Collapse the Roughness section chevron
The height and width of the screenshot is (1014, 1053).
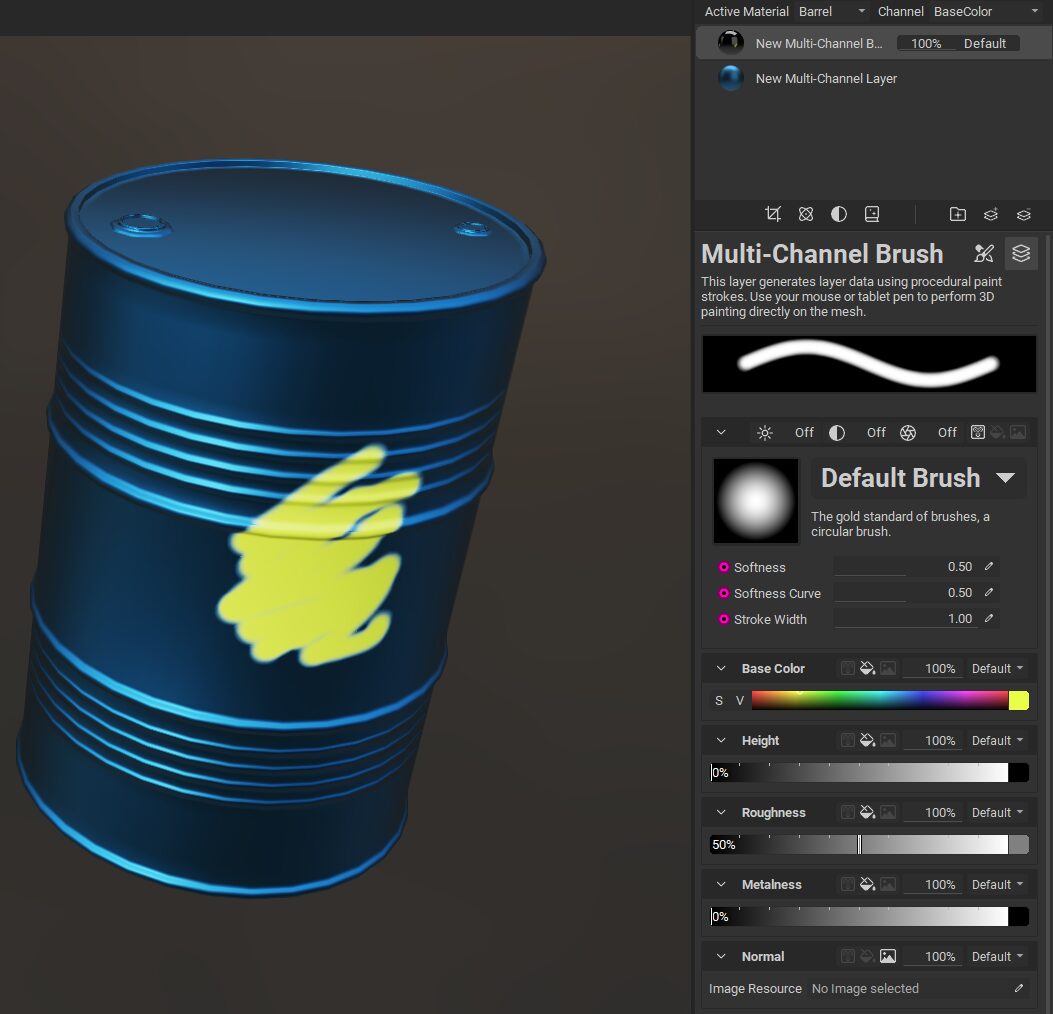(x=720, y=813)
